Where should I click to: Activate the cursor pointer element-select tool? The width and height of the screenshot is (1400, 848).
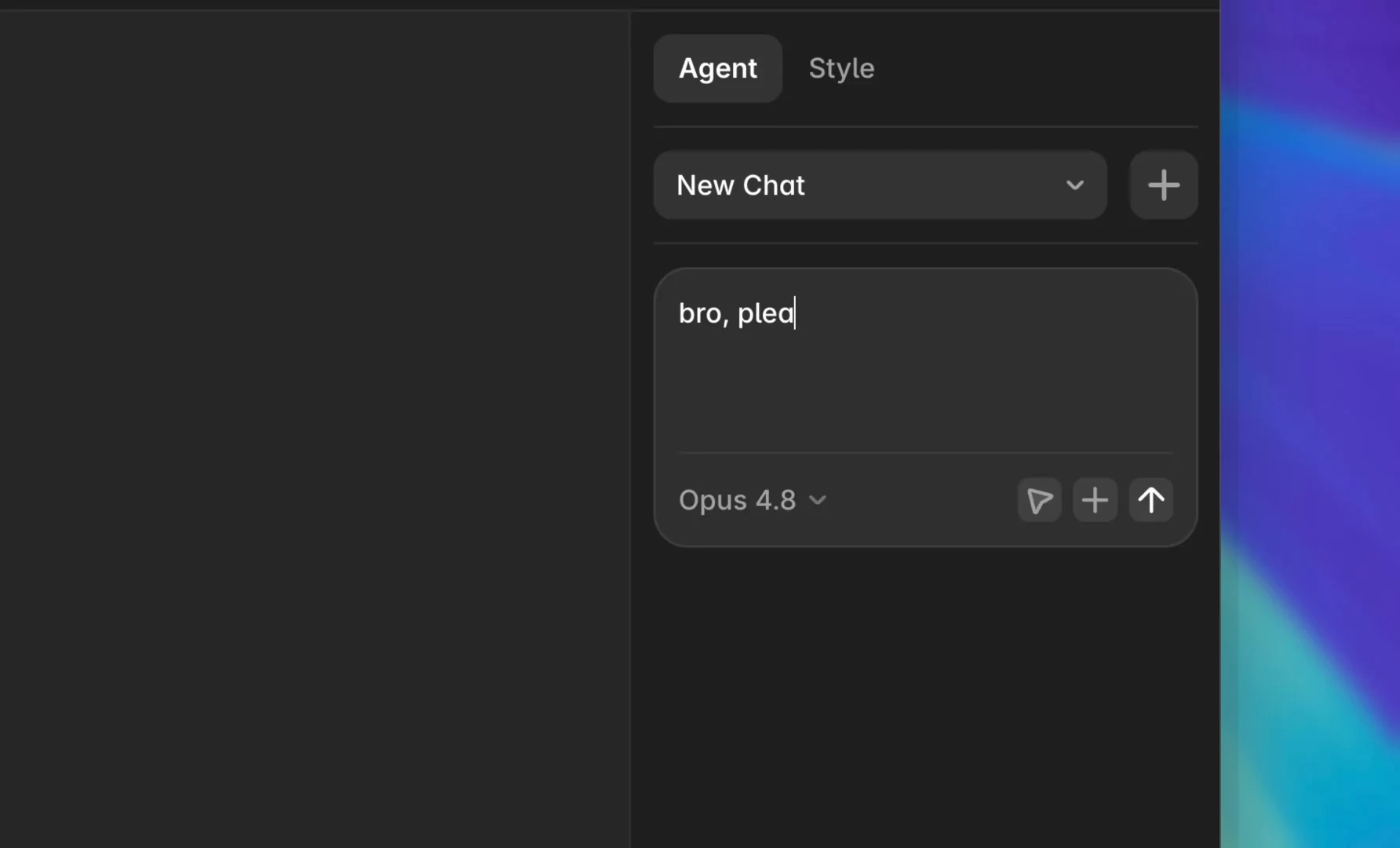tap(1039, 500)
